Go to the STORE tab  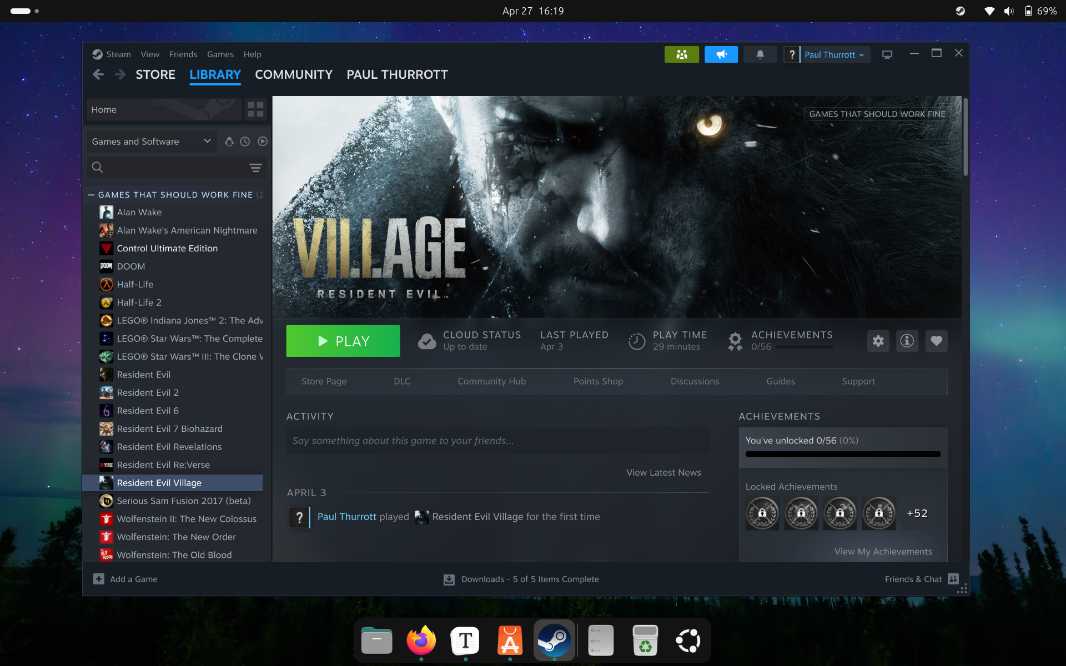click(x=155, y=75)
